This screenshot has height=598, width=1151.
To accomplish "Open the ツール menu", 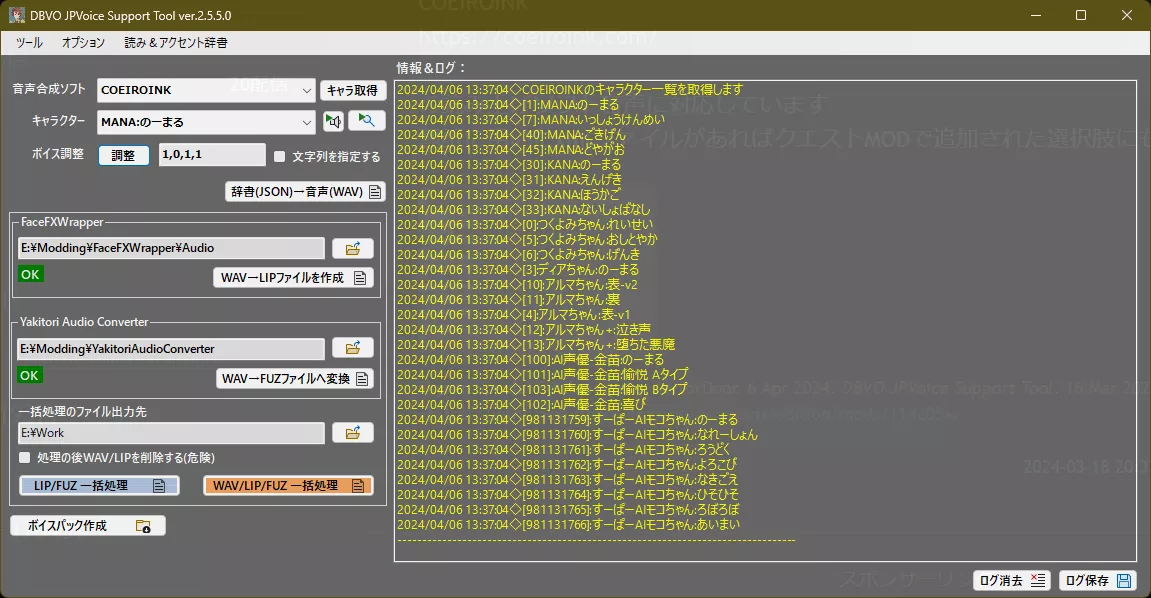I will pyautogui.click(x=29, y=43).
